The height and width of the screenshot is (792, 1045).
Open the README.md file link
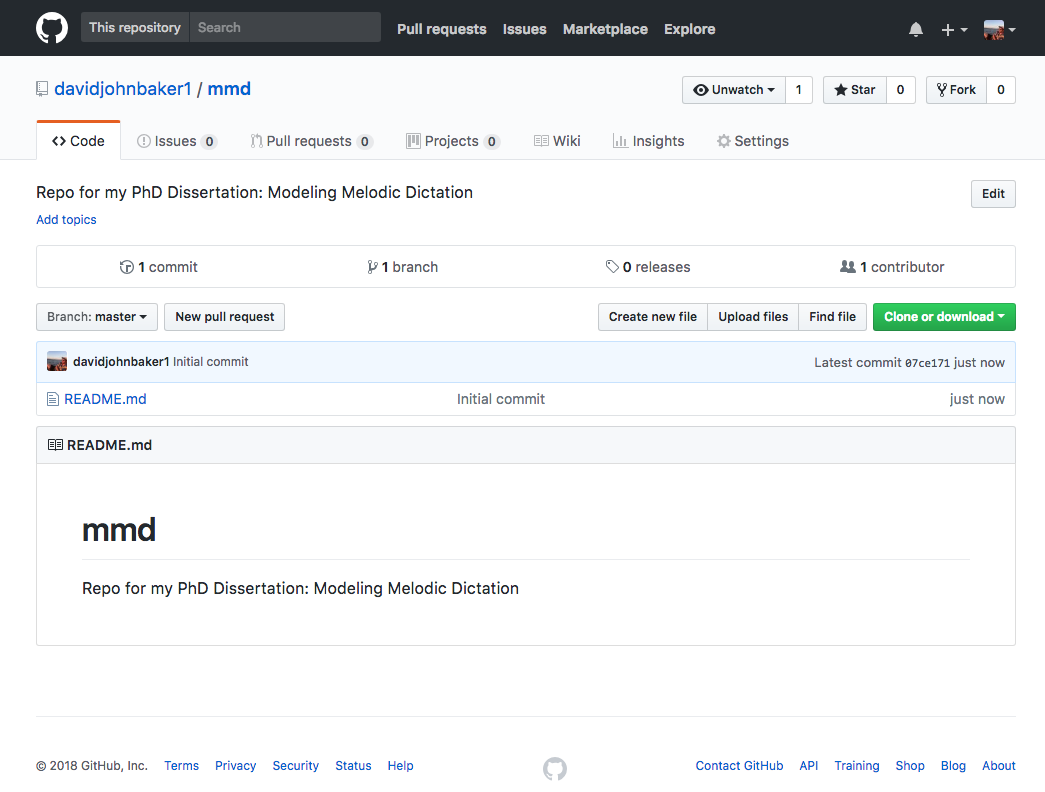(x=105, y=399)
